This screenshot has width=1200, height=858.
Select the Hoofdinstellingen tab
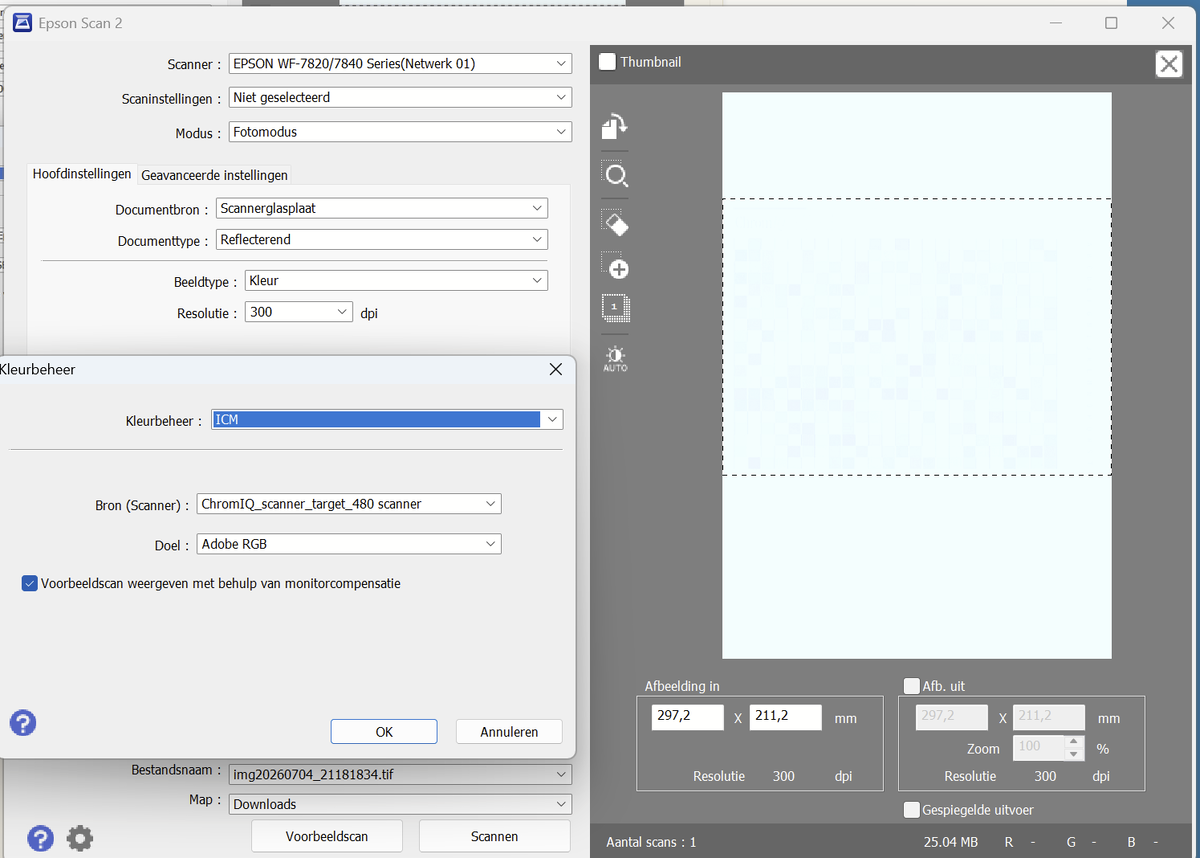point(82,174)
